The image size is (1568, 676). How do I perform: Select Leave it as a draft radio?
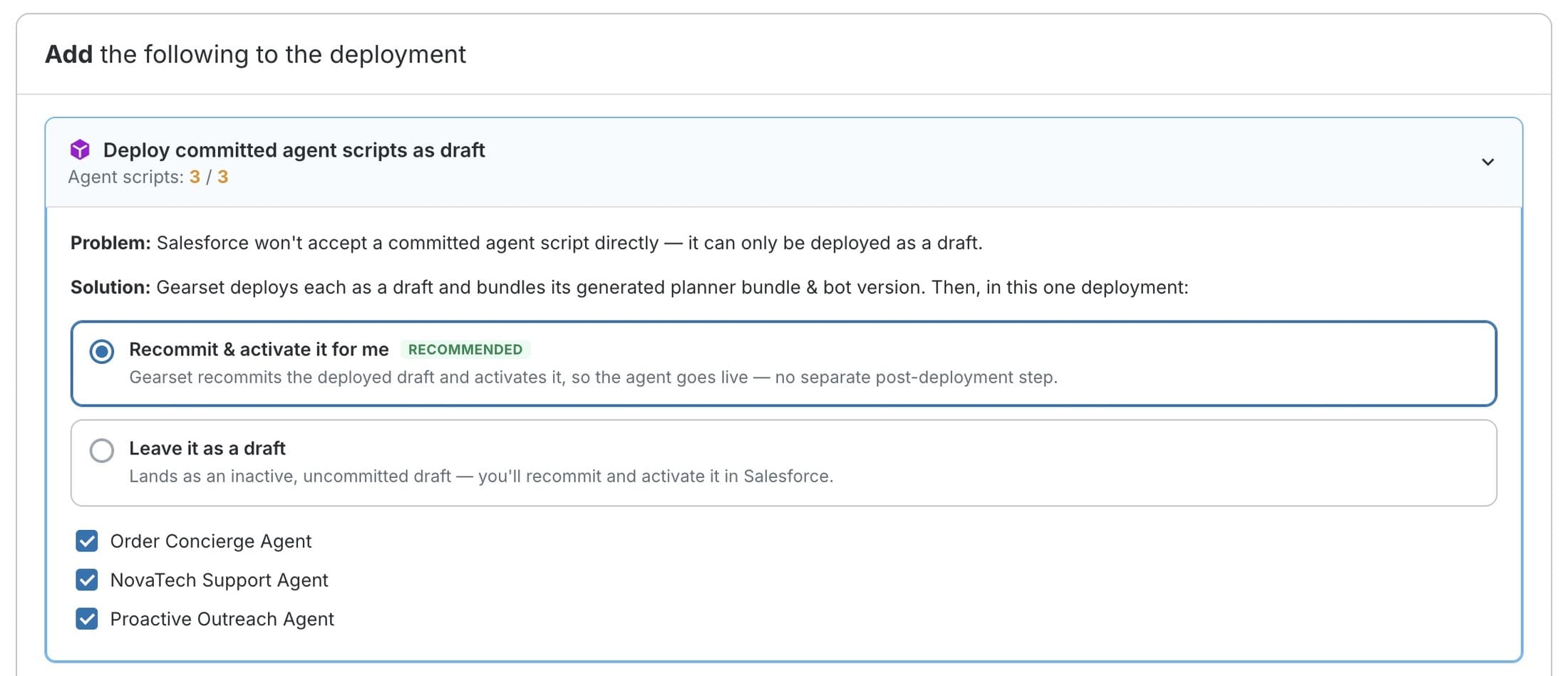click(x=102, y=450)
